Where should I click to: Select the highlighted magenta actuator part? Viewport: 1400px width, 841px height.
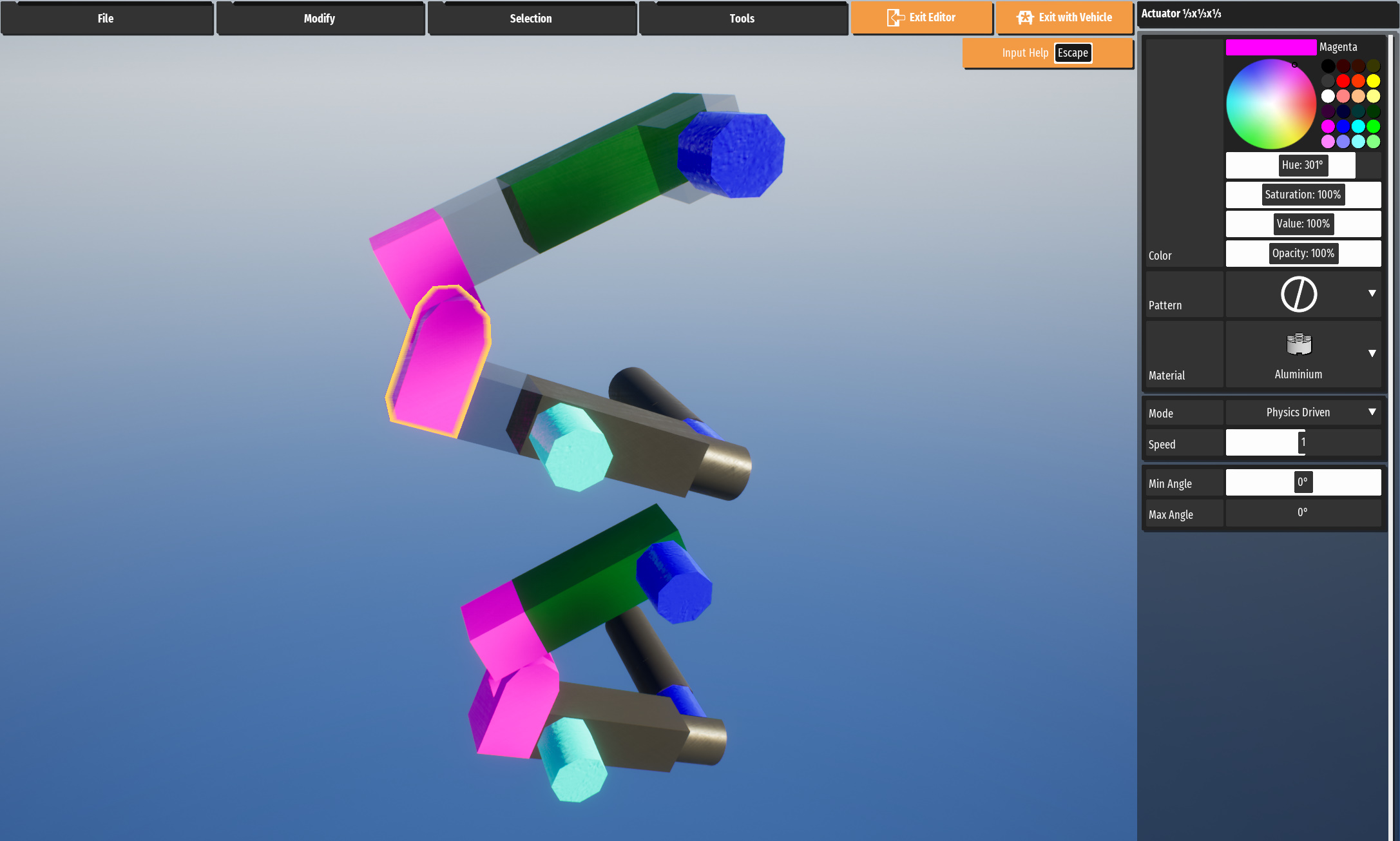pos(441,364)
